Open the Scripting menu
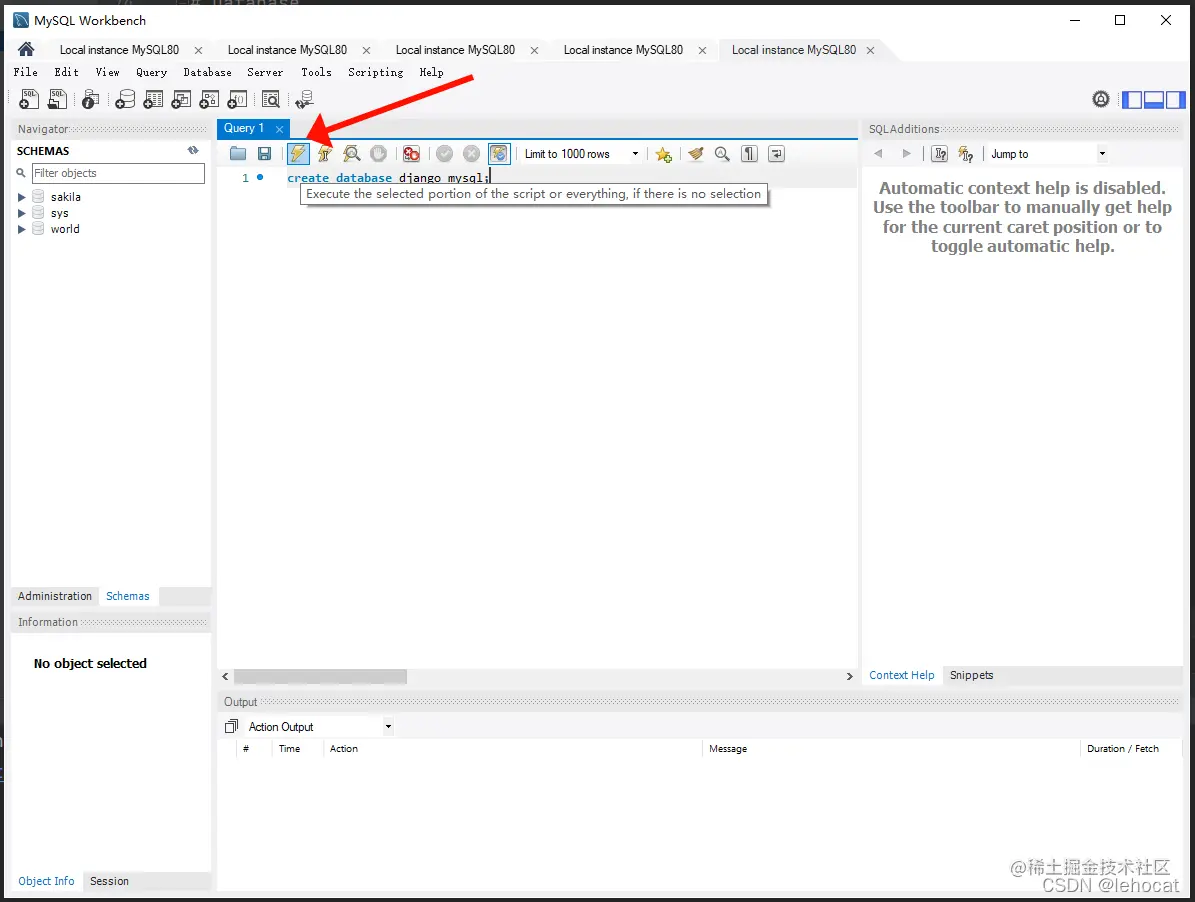 click(376, 72)
